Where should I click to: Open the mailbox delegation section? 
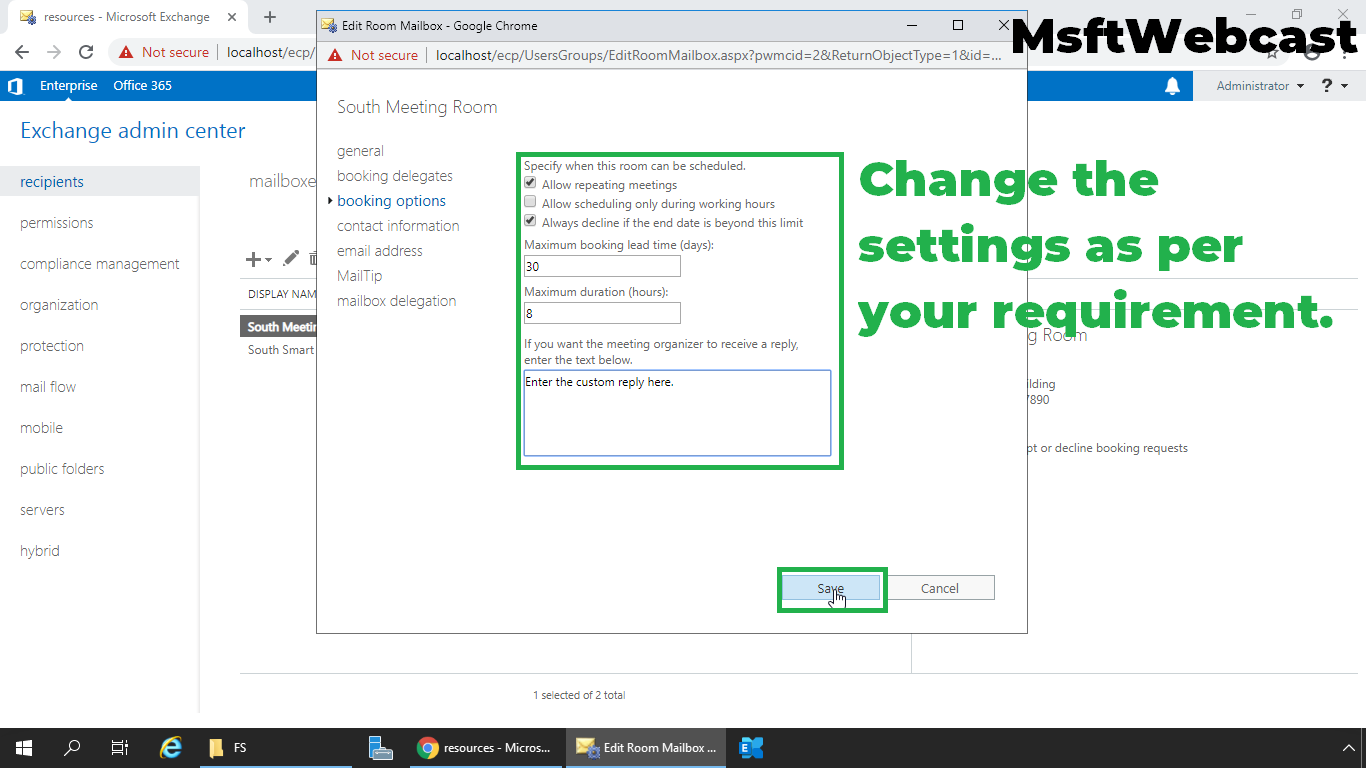click(397, 301)
